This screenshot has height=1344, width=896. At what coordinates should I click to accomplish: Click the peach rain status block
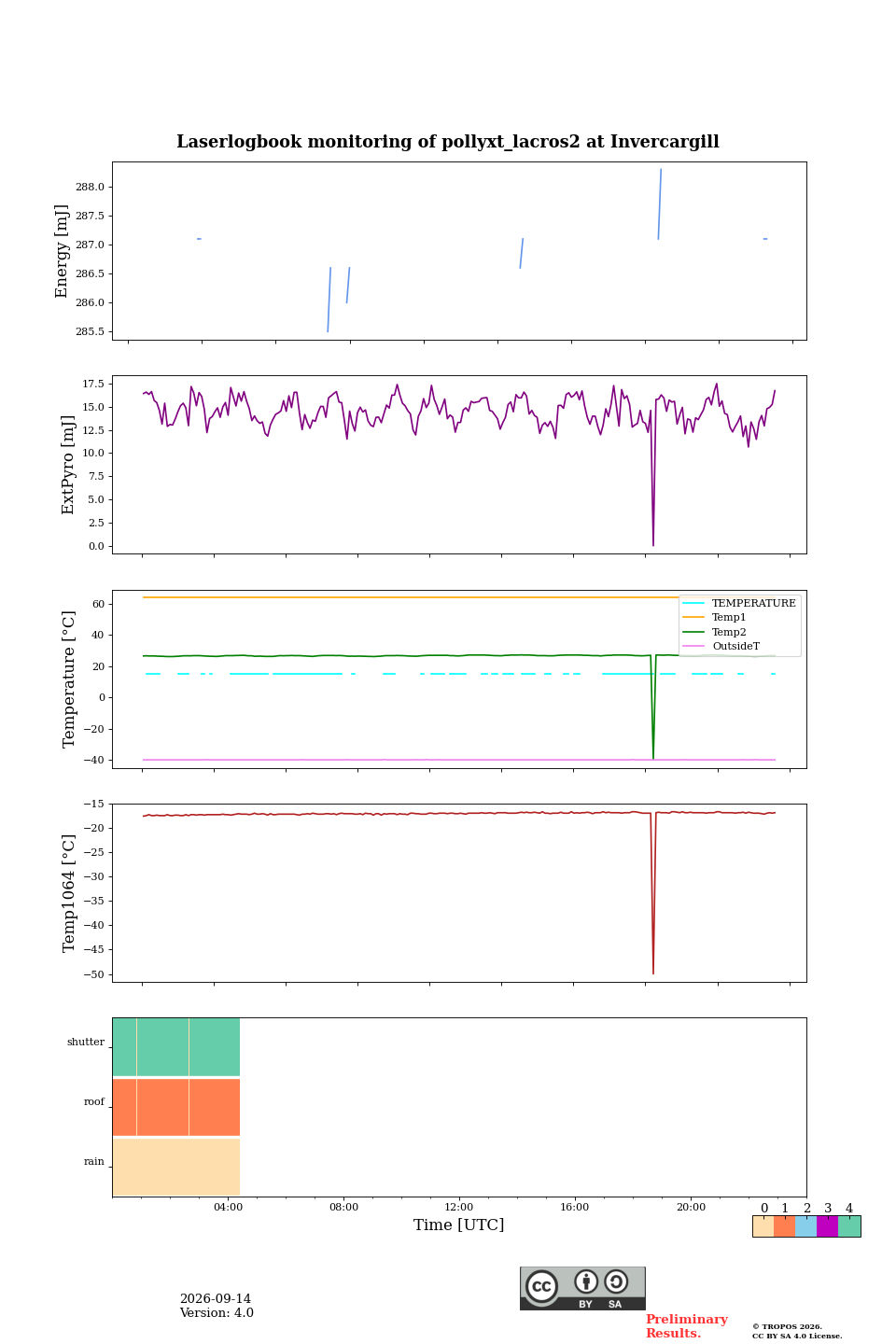(176, 1167)
